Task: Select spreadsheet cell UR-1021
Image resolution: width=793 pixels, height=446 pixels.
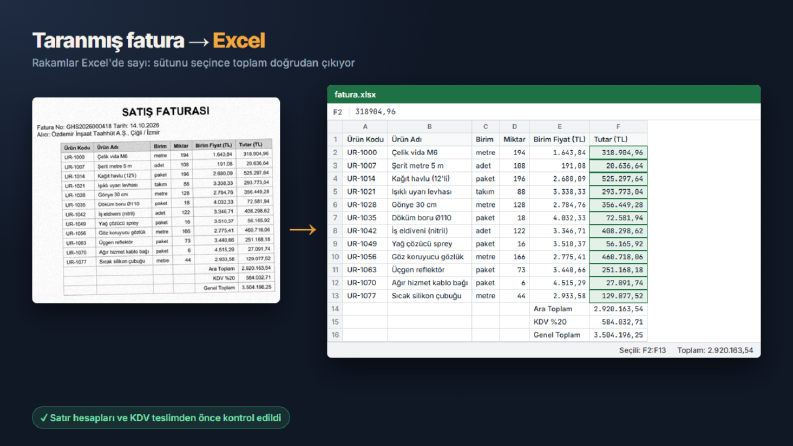Action: tap(365, 192)
